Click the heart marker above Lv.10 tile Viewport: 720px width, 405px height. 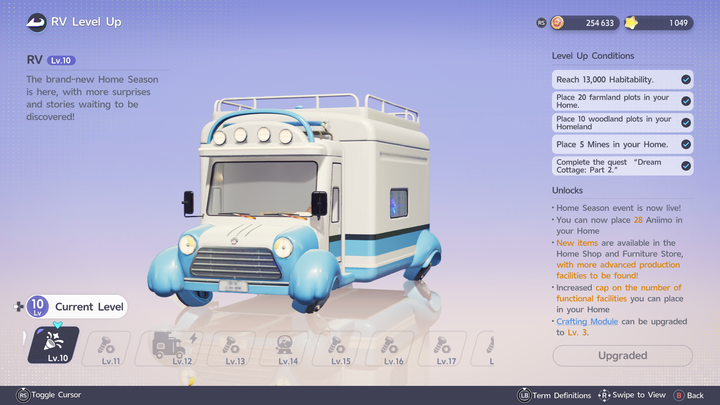(x=57, y=325)
